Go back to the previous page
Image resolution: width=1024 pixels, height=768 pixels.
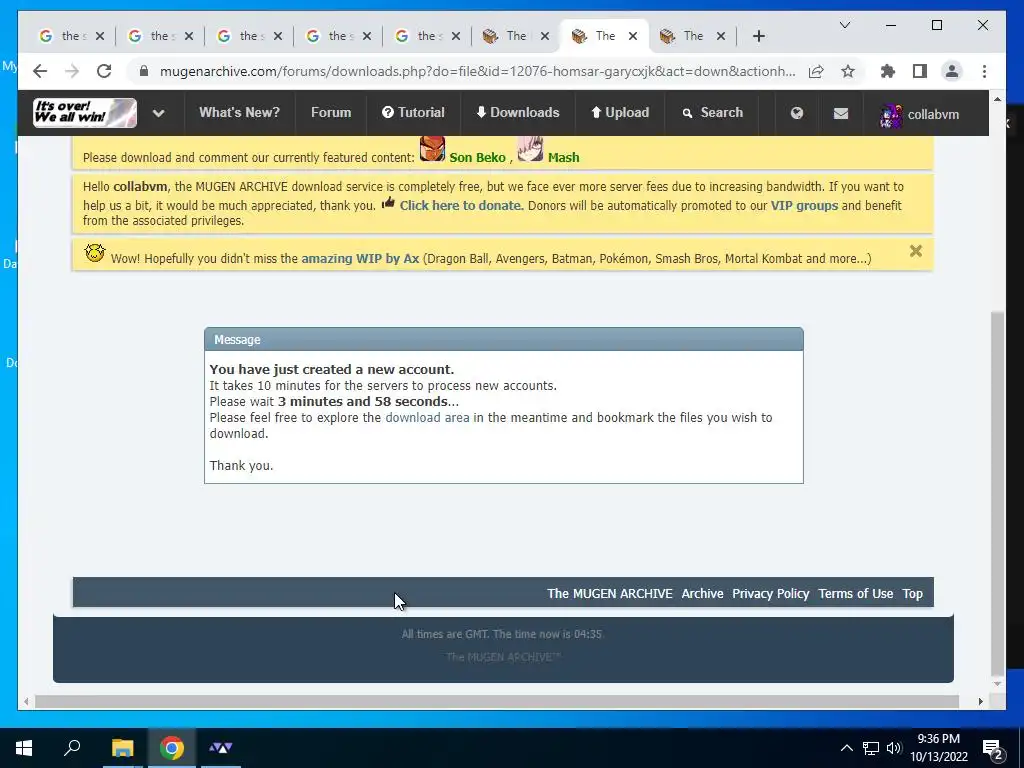point(40,71)
